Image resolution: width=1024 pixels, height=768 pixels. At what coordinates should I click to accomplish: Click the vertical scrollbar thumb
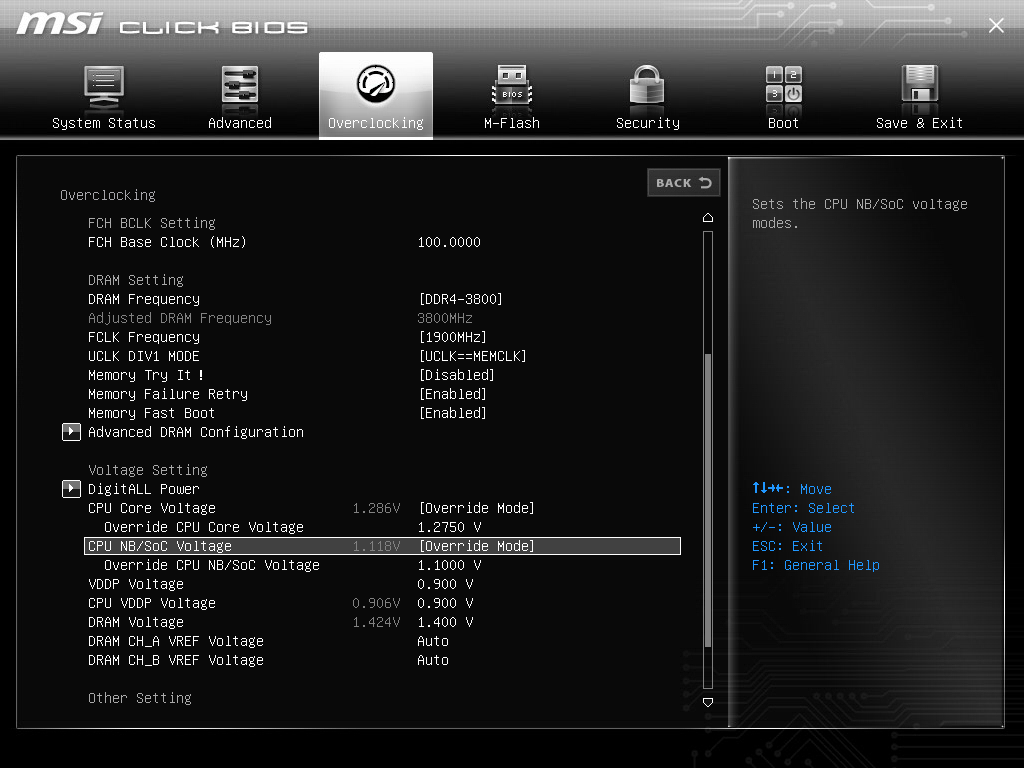tap(708, 500)
